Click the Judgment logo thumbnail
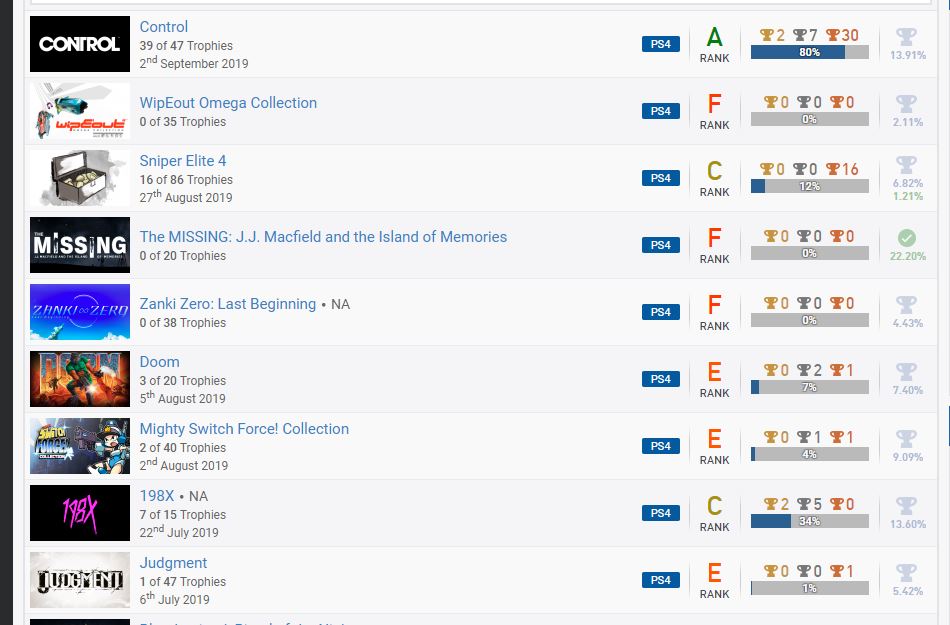This screenshot has height=625, width=950. point(80,580)
